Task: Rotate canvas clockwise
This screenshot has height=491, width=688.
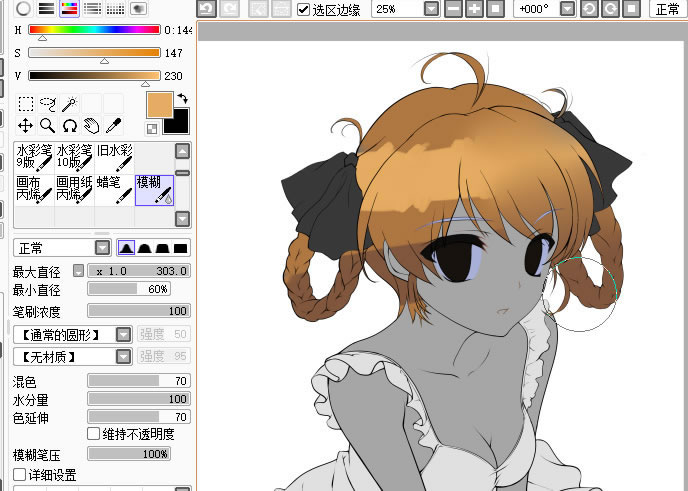Action: coord(610,9)
